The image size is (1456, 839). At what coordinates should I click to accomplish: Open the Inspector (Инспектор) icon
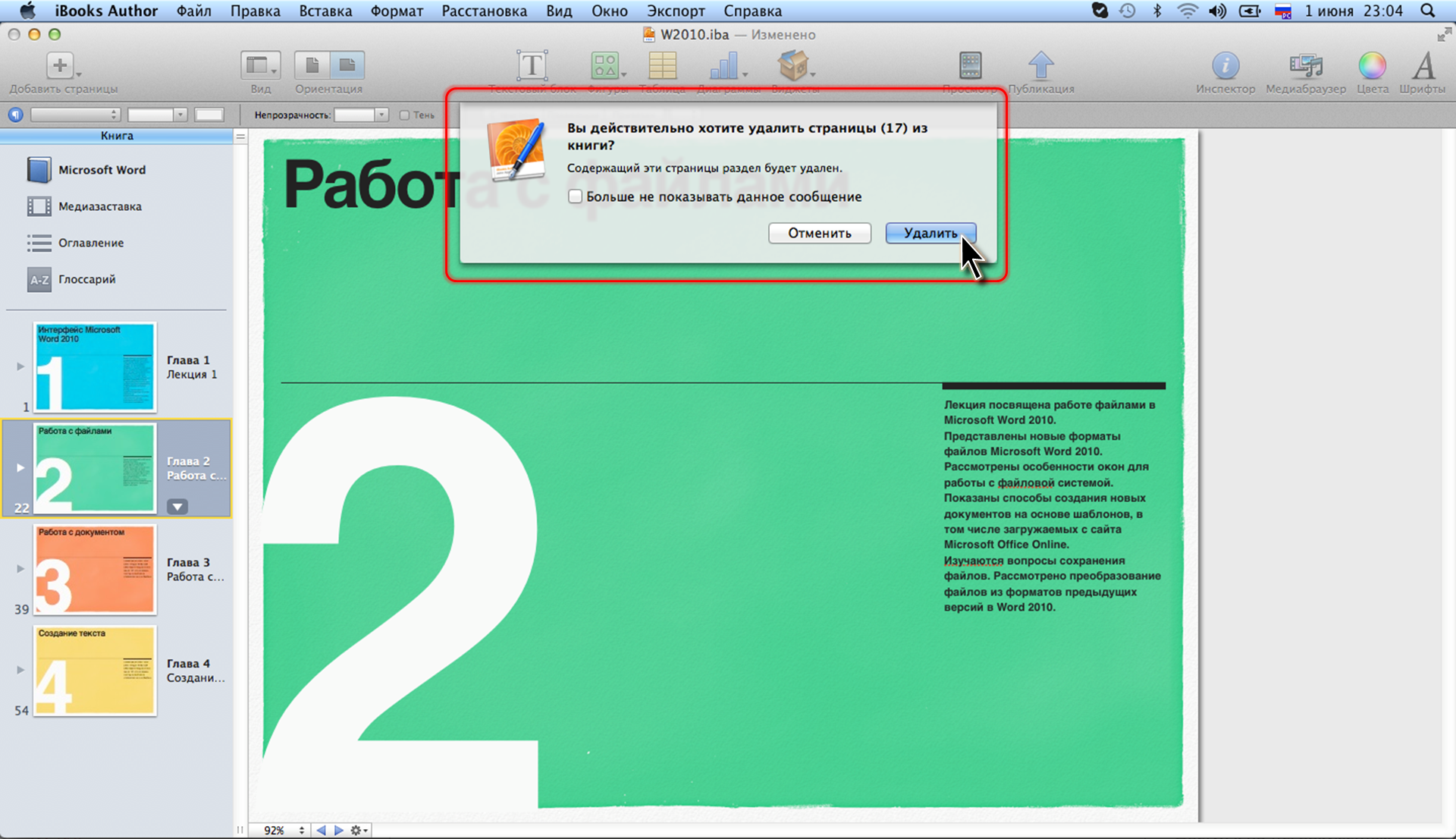(x=1225, y=65)
